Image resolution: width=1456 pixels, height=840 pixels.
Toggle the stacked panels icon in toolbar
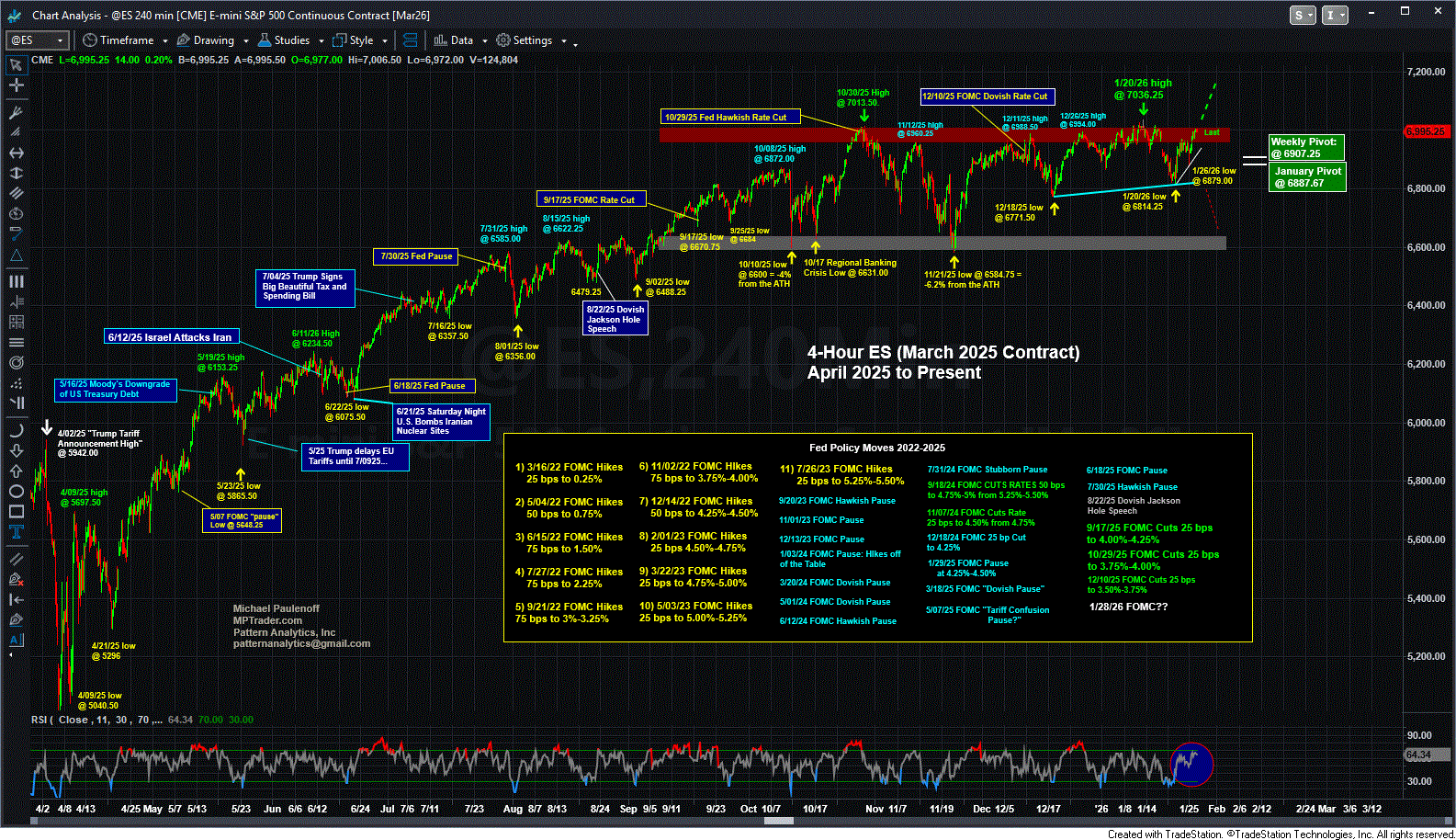410,40
